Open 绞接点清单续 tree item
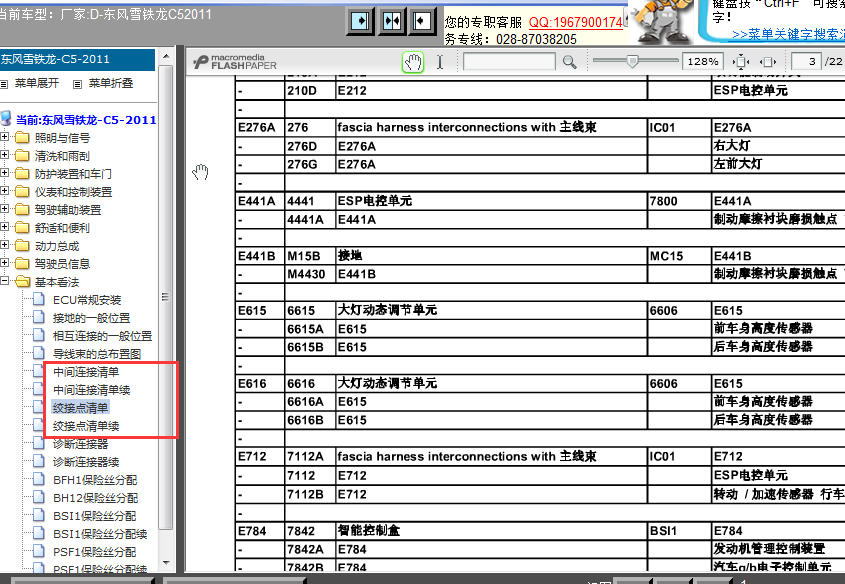Image resolution: width=845 pixels, height=584 pixels. [x=86, y=426]
